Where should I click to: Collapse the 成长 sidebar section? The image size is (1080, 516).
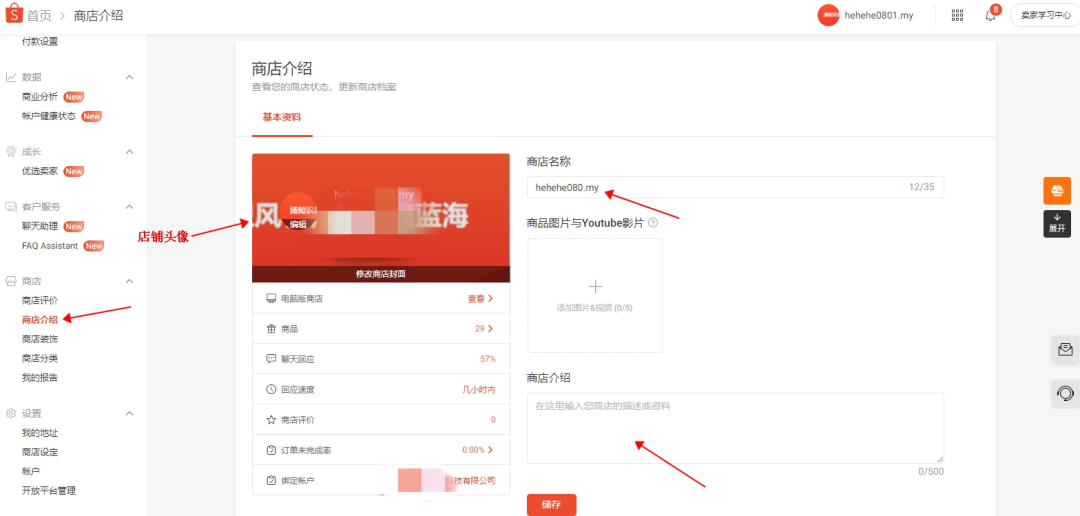pos(129,152)
